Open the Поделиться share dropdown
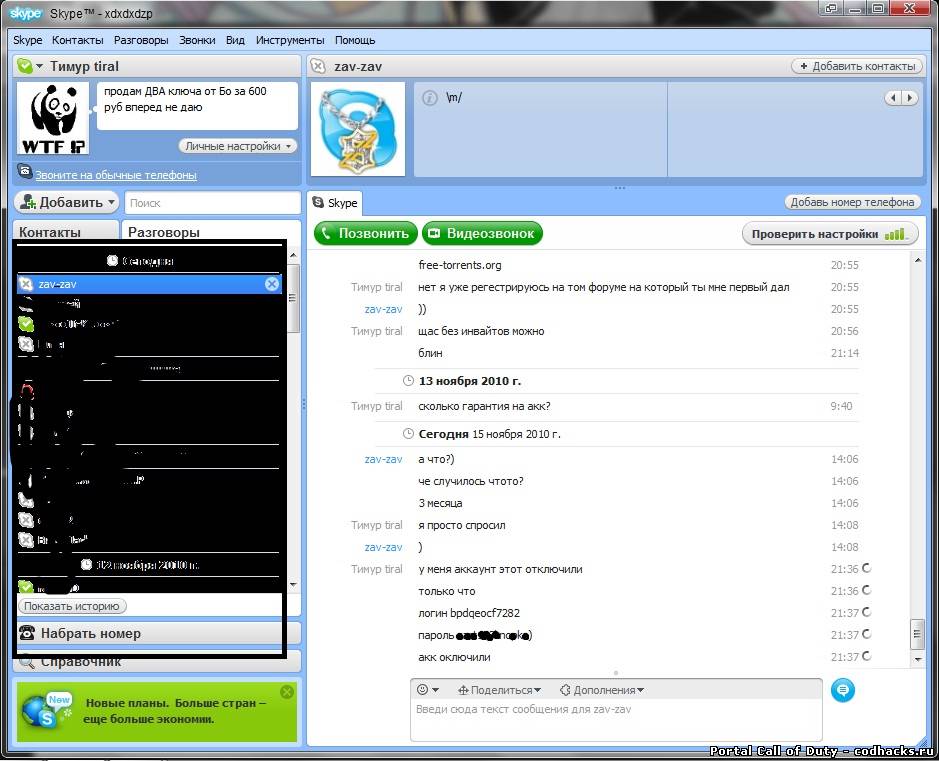The image size is (939, 761). 499,690
